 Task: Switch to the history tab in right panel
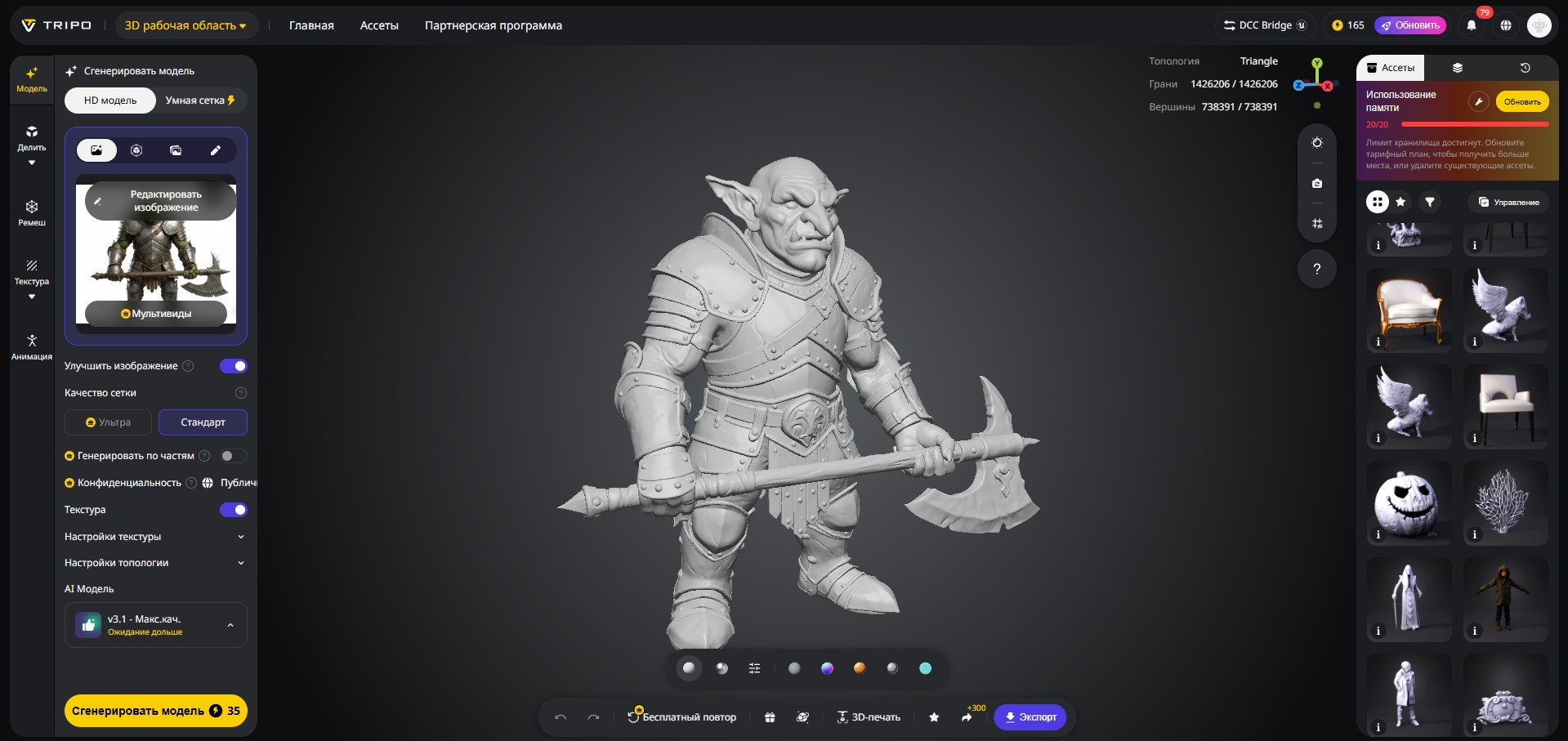[x=1525, y=68]
